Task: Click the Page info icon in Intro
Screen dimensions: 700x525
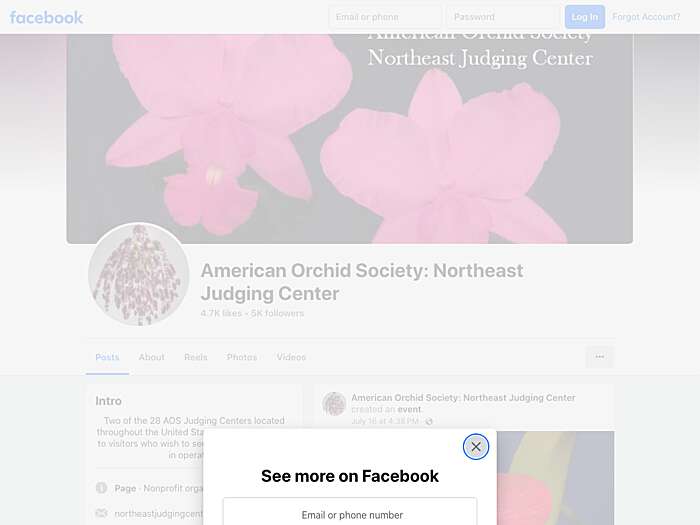Action: point(101,488)
